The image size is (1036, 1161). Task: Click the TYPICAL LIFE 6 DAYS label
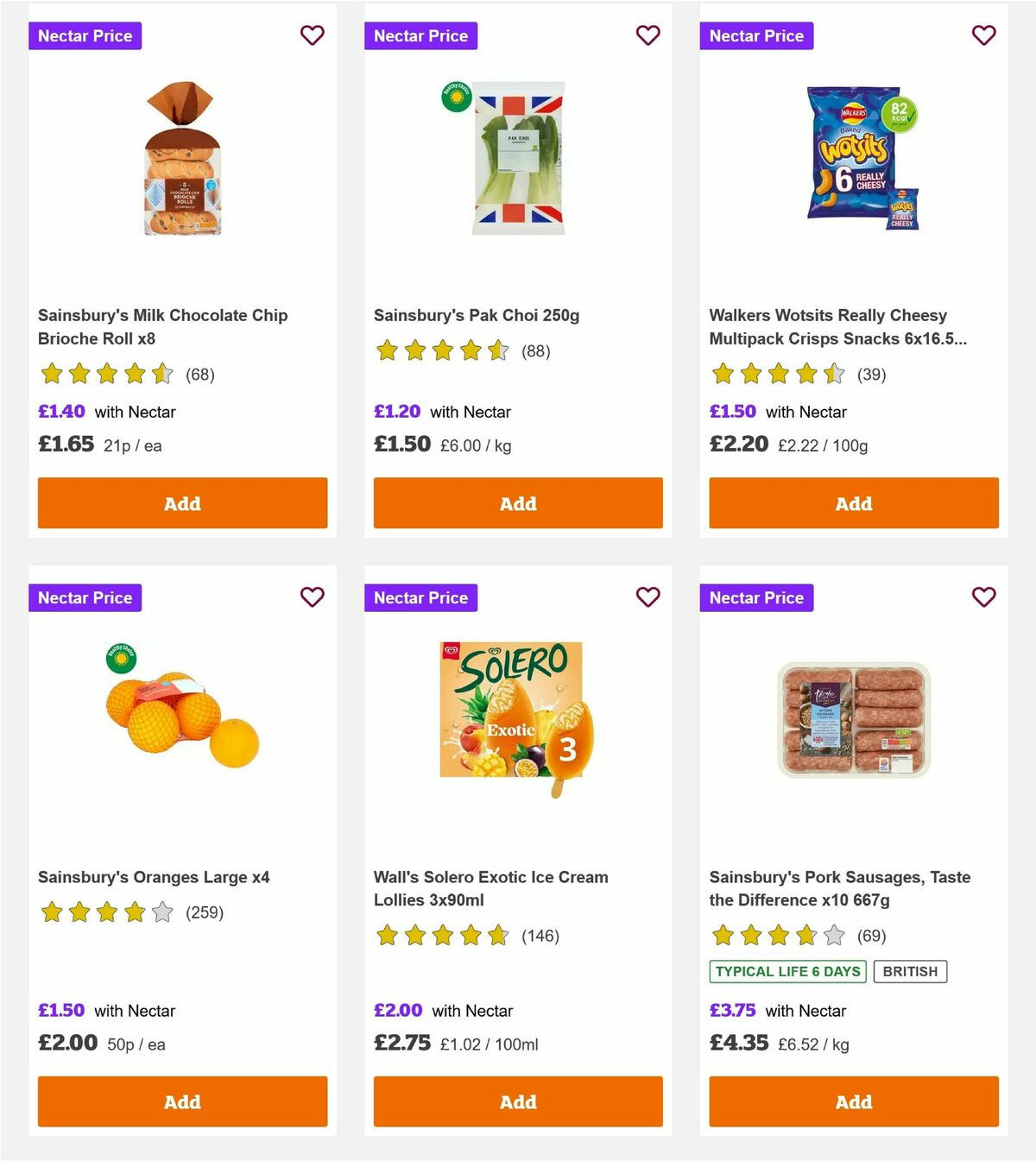787,971
